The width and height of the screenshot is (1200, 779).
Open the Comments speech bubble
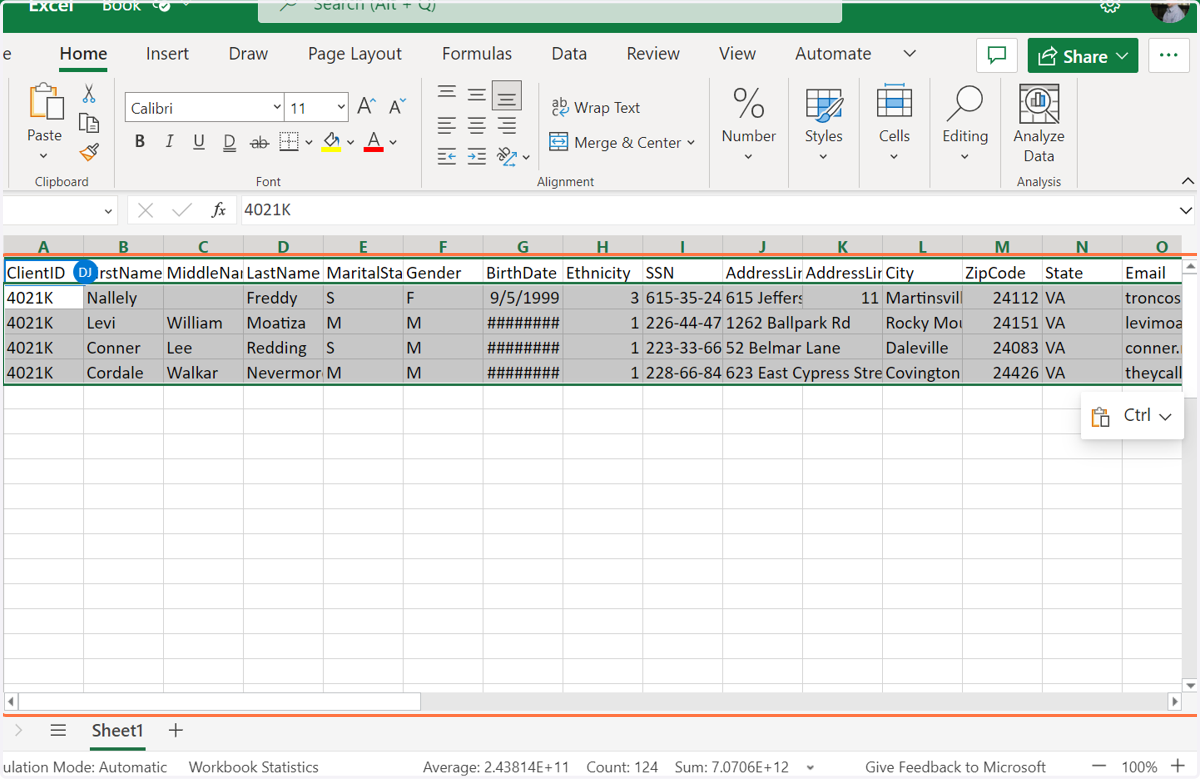997,56
